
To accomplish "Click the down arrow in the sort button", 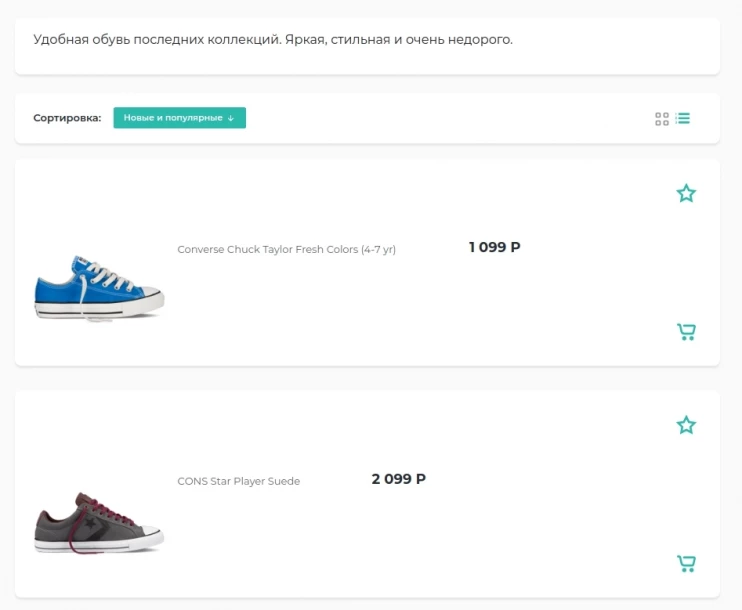I will click(231, 118).
